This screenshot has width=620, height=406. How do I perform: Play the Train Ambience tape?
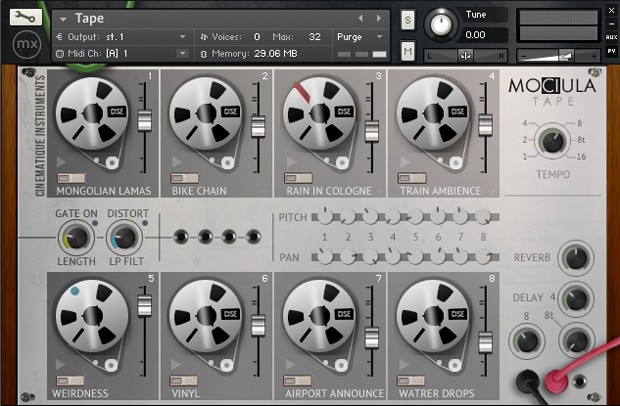click(405, 162)
